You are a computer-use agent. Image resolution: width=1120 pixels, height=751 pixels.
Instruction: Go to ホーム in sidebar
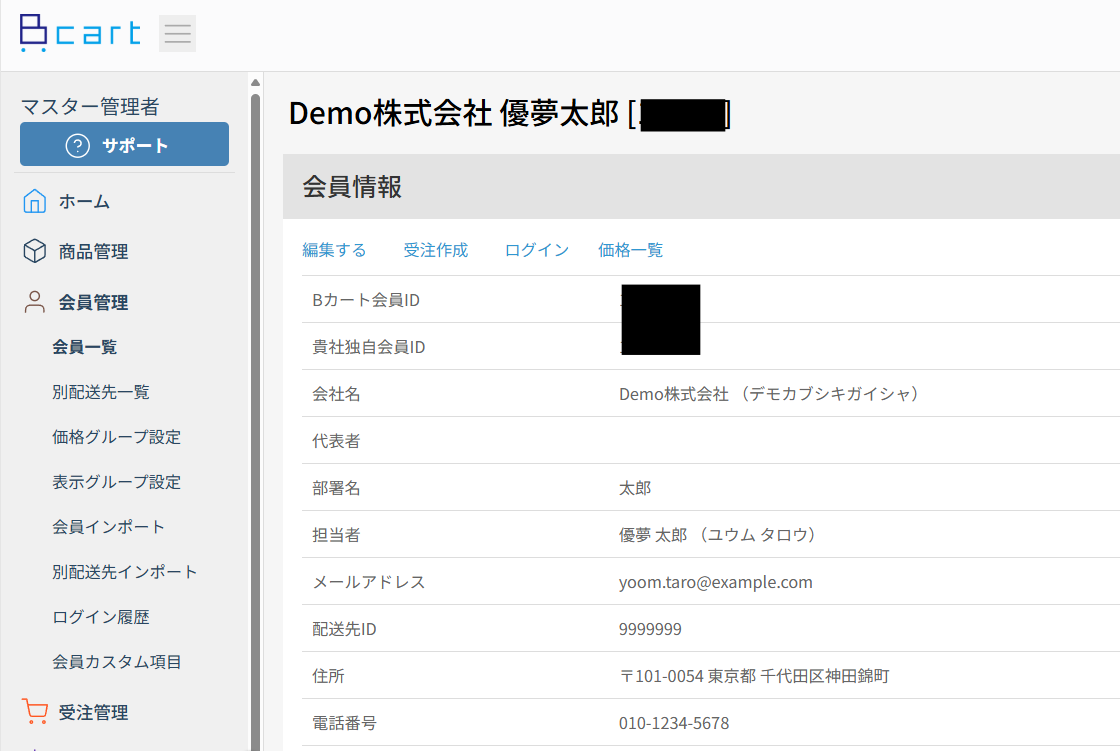84,202
